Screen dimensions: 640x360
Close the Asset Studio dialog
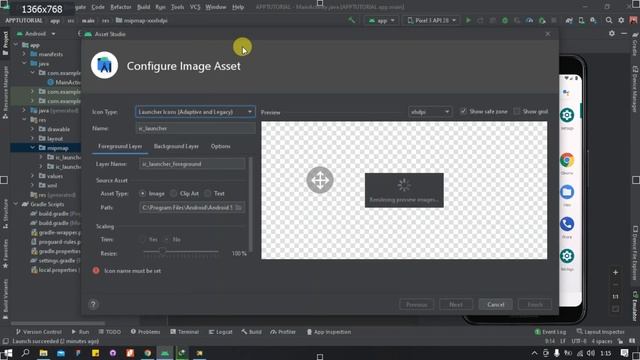click(x=548, y=34)
